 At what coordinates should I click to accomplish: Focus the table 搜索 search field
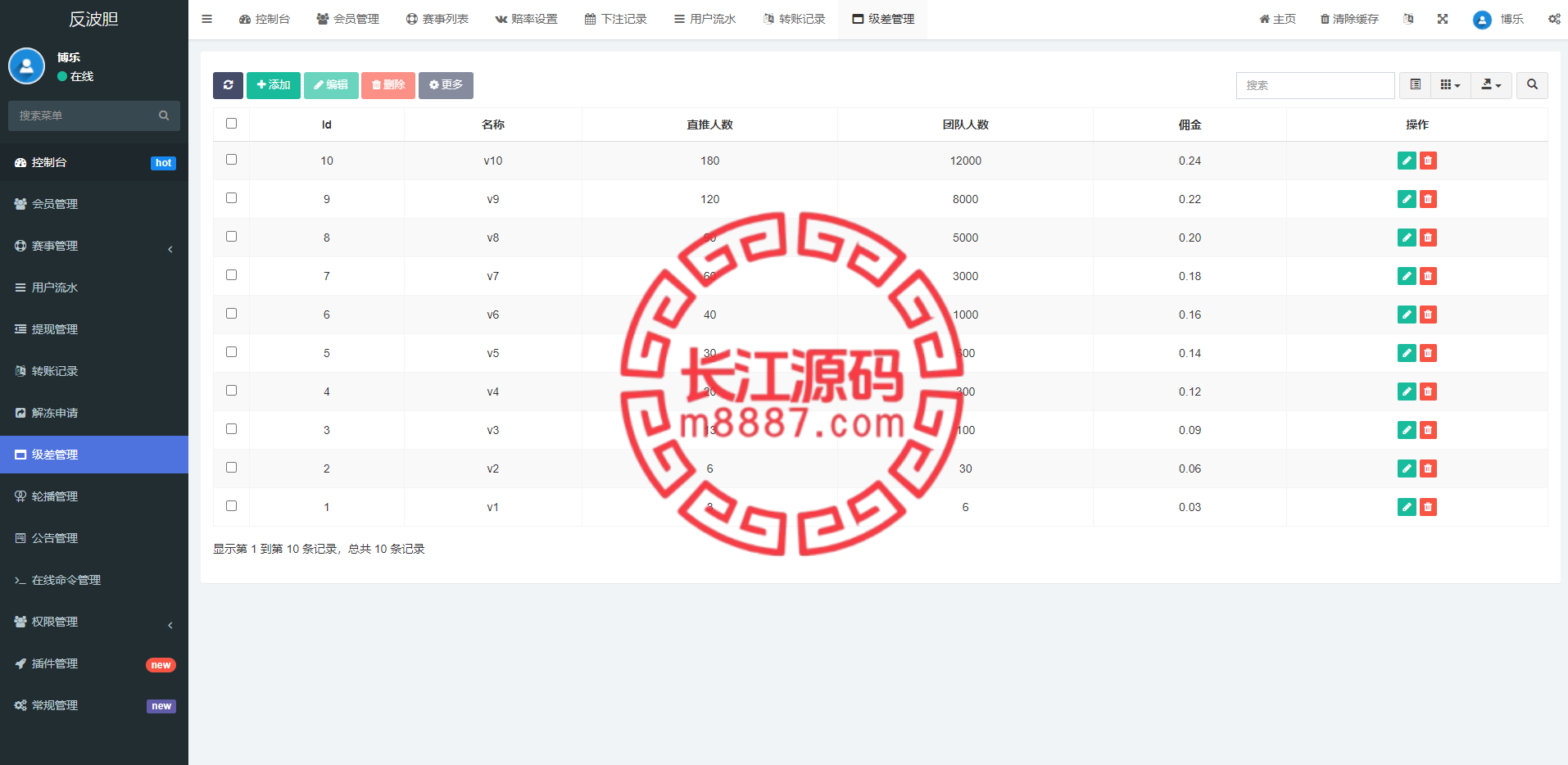(1315, 85)
